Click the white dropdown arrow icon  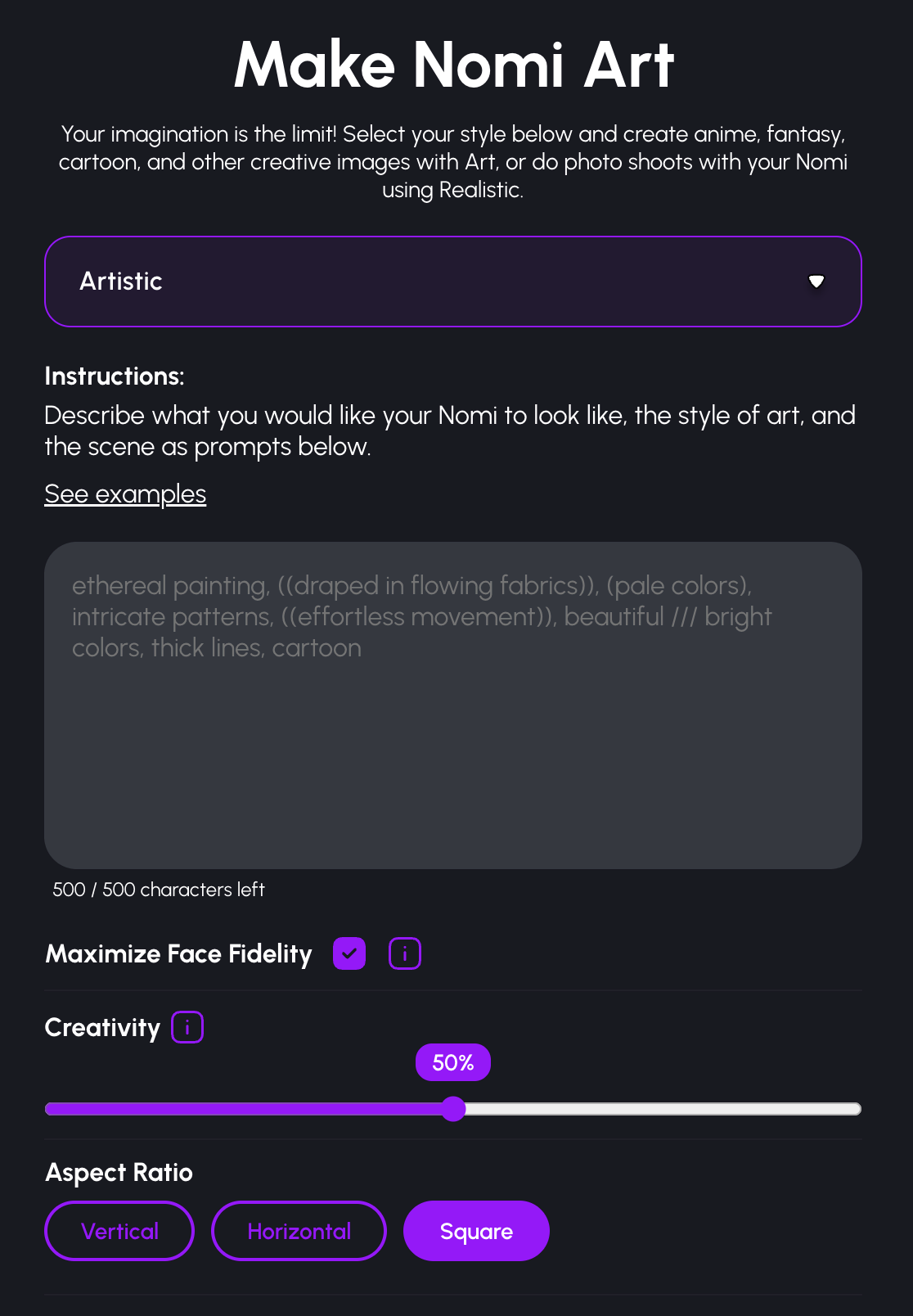816,282
